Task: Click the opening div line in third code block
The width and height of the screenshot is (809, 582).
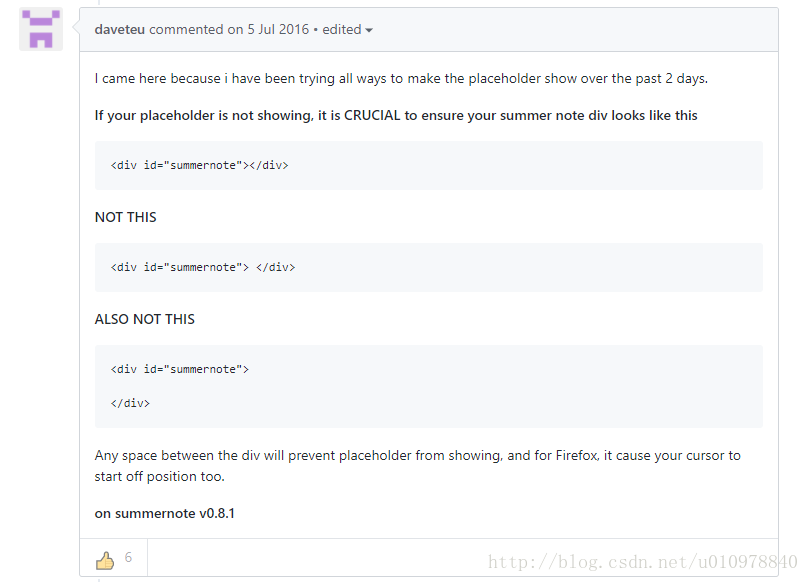Action: [x=180, y=369]
